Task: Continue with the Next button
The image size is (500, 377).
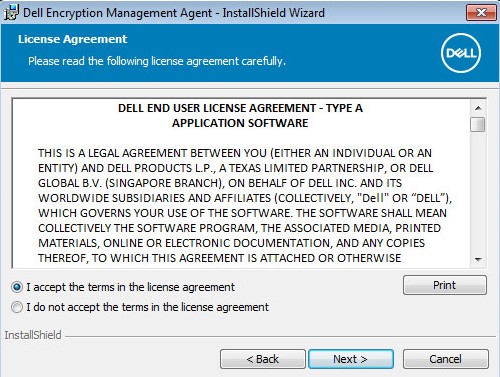Action: click(x=351, y=359)
